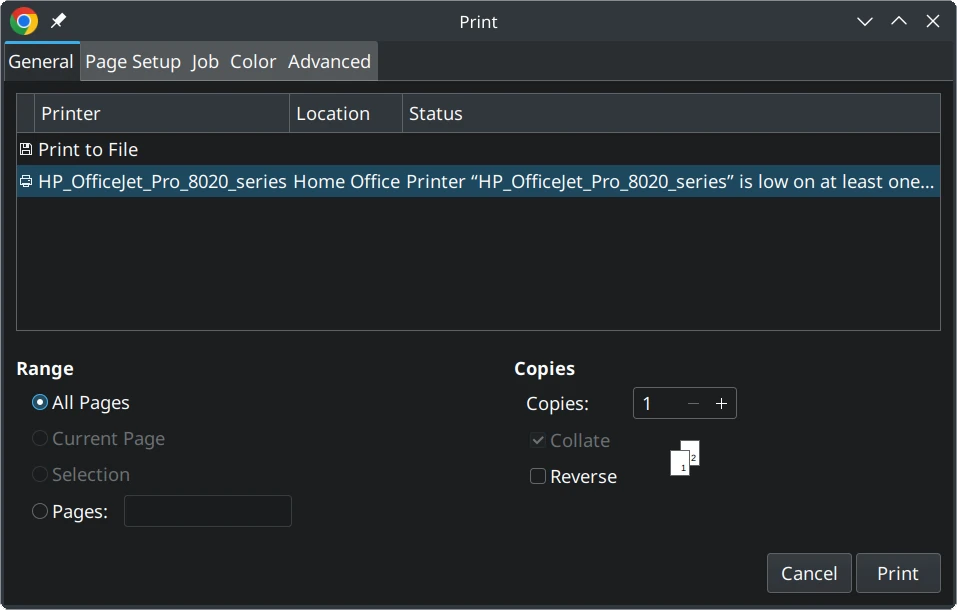Screen dimensions: 957x610
Task: Click the Chrome icon in title bar
Action: [x=23, y=21]
